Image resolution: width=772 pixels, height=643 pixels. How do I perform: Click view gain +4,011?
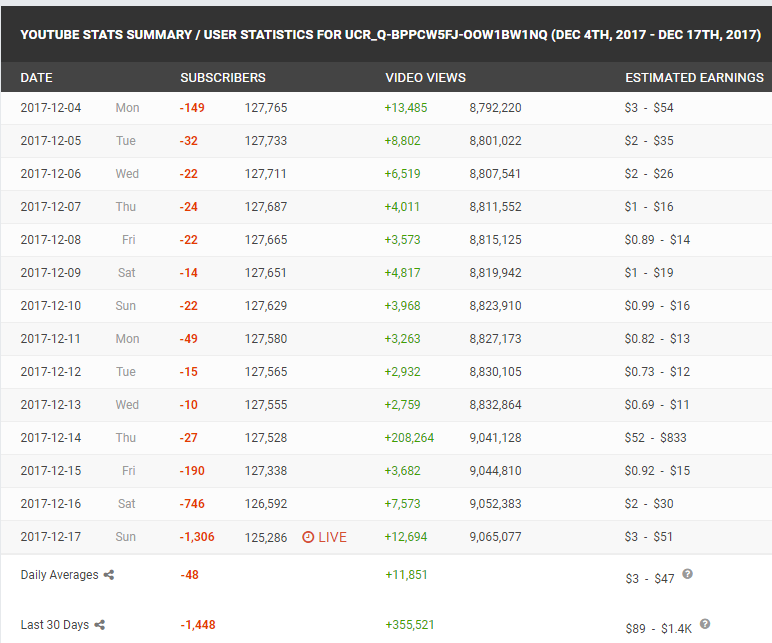tap(402, 207)
